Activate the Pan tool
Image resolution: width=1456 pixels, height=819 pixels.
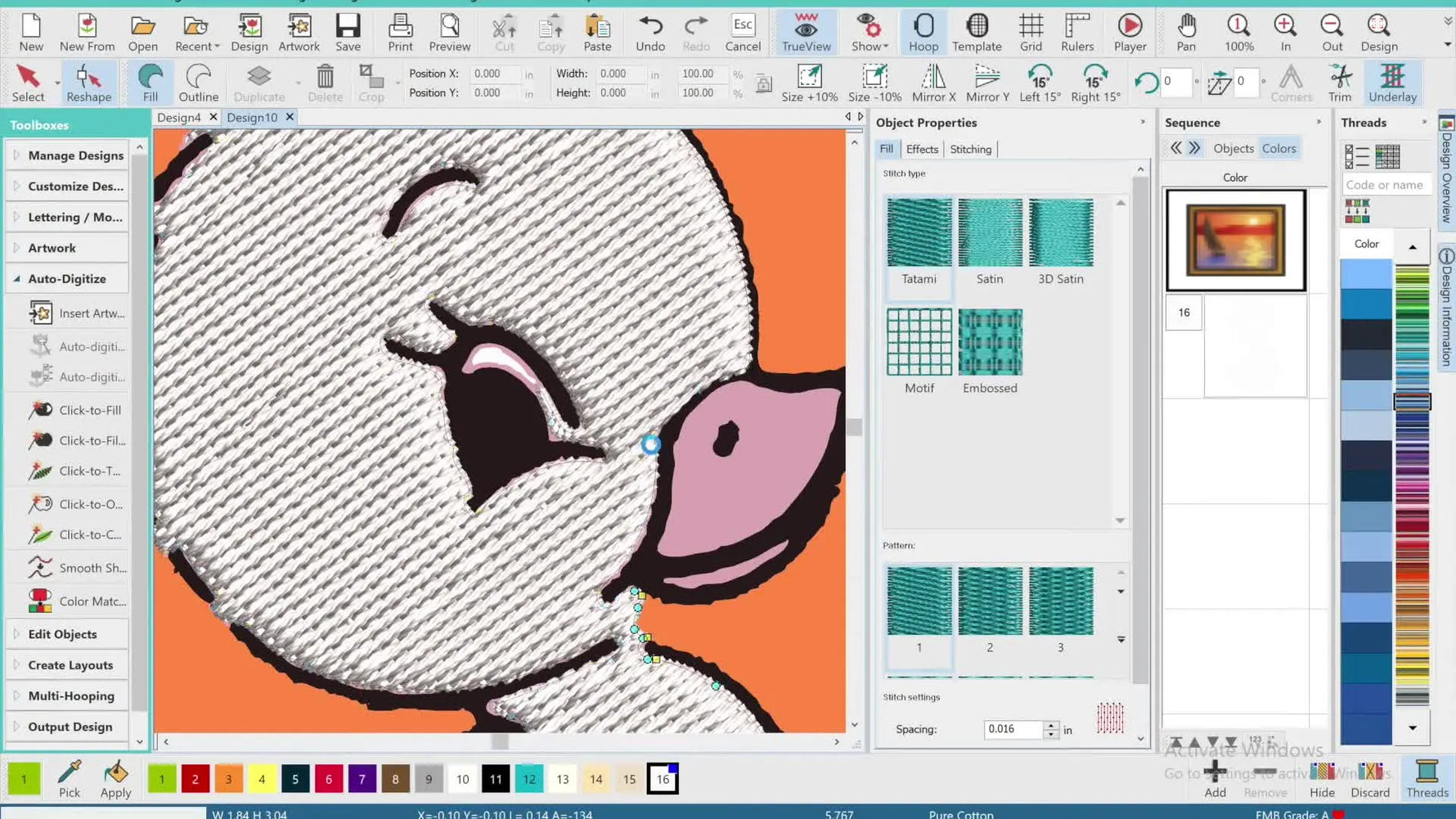pos(1186,33)
